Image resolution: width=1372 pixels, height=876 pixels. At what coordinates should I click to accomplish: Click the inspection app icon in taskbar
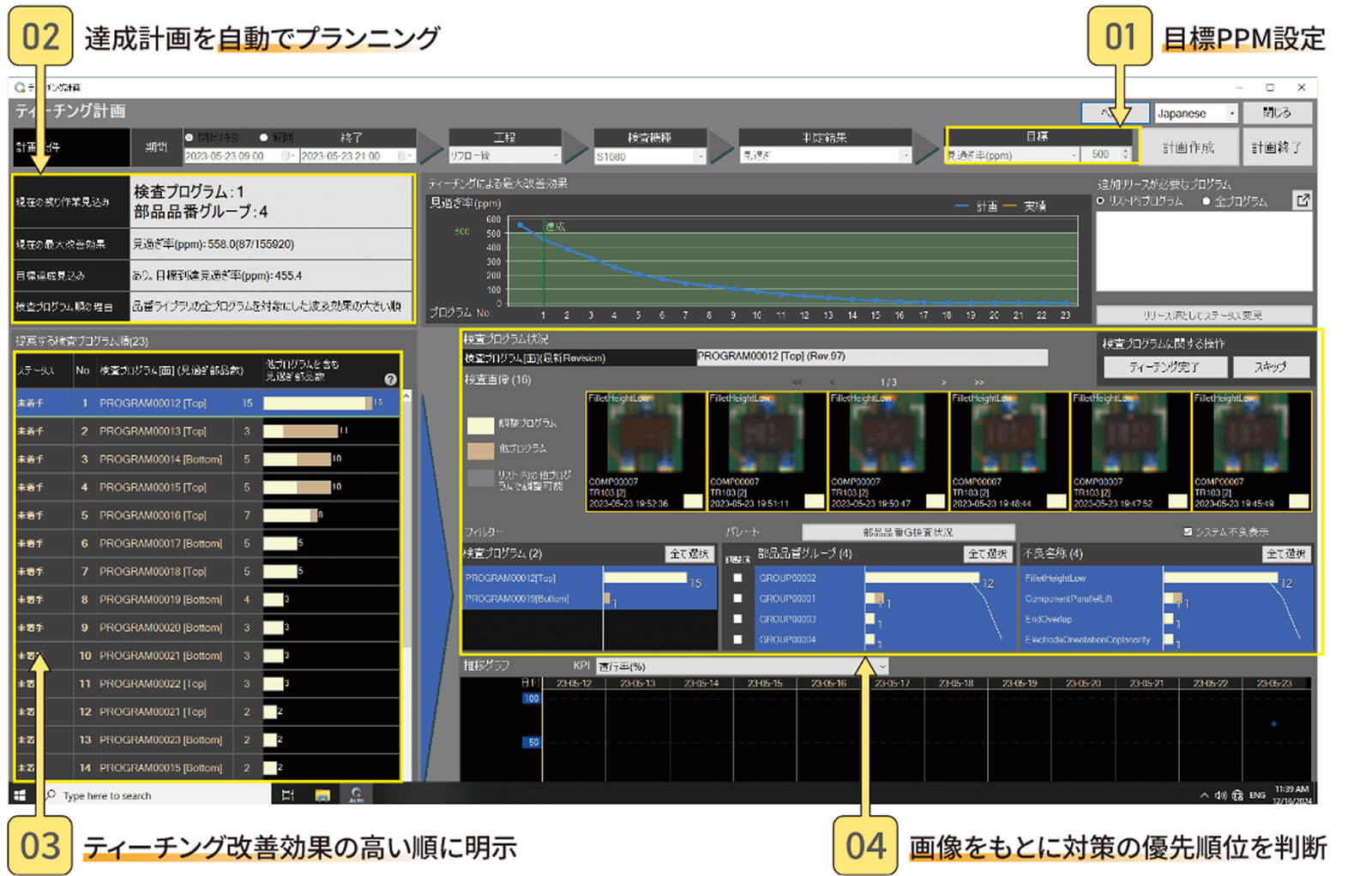point(356,795)
